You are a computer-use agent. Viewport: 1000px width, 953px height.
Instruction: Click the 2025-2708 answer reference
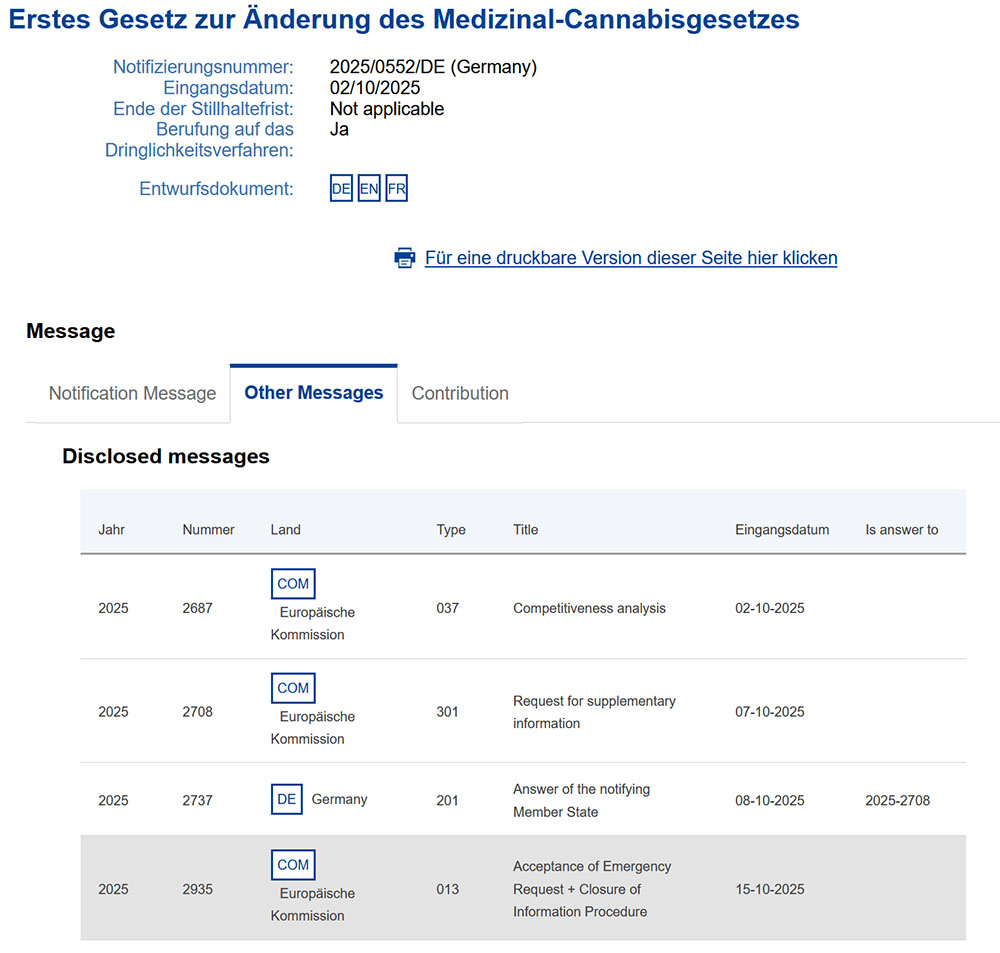[897, 800]
